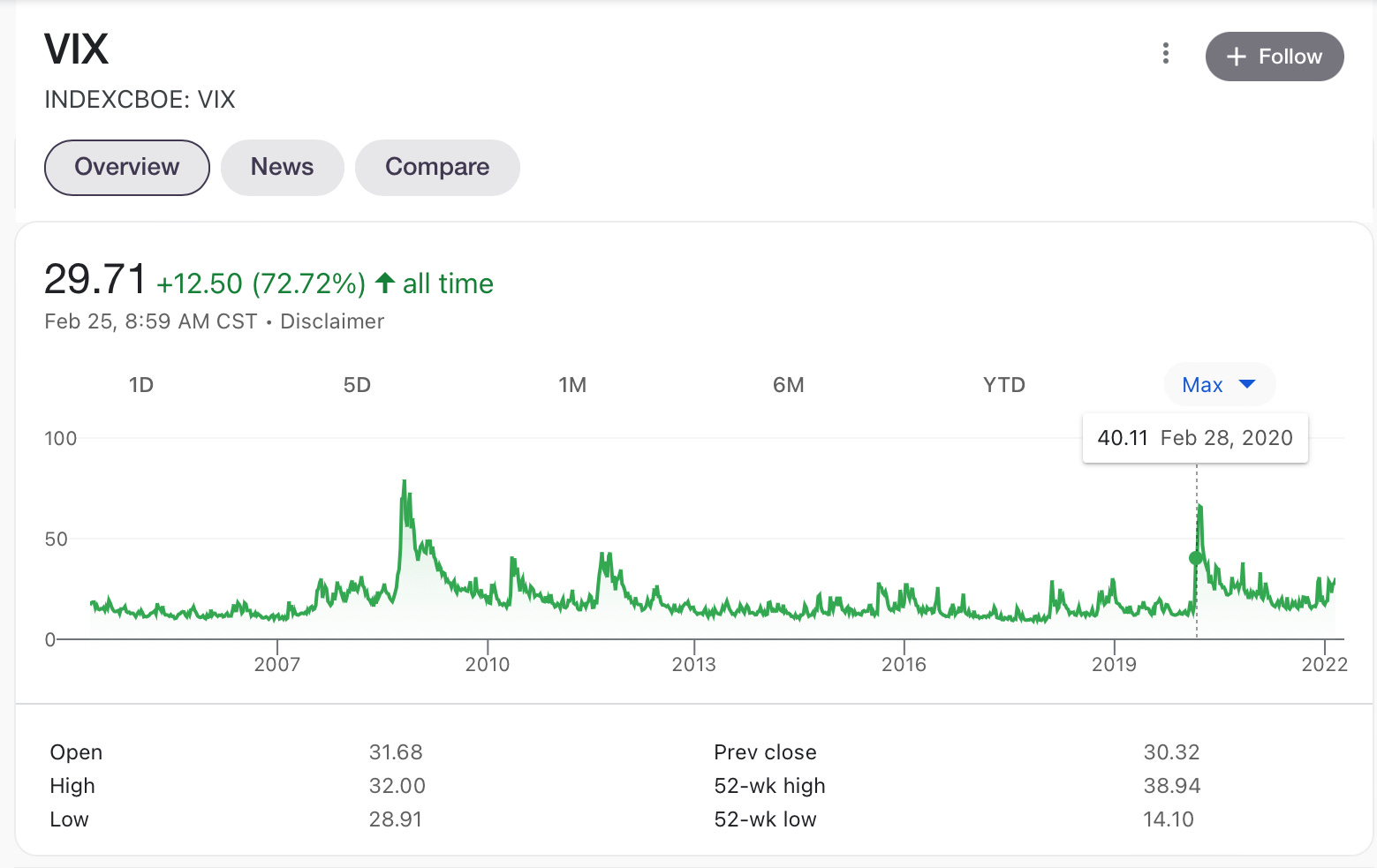Screen dimensions: 1377x868
Task: Click the current price 29.71
Action: point(95,280)
